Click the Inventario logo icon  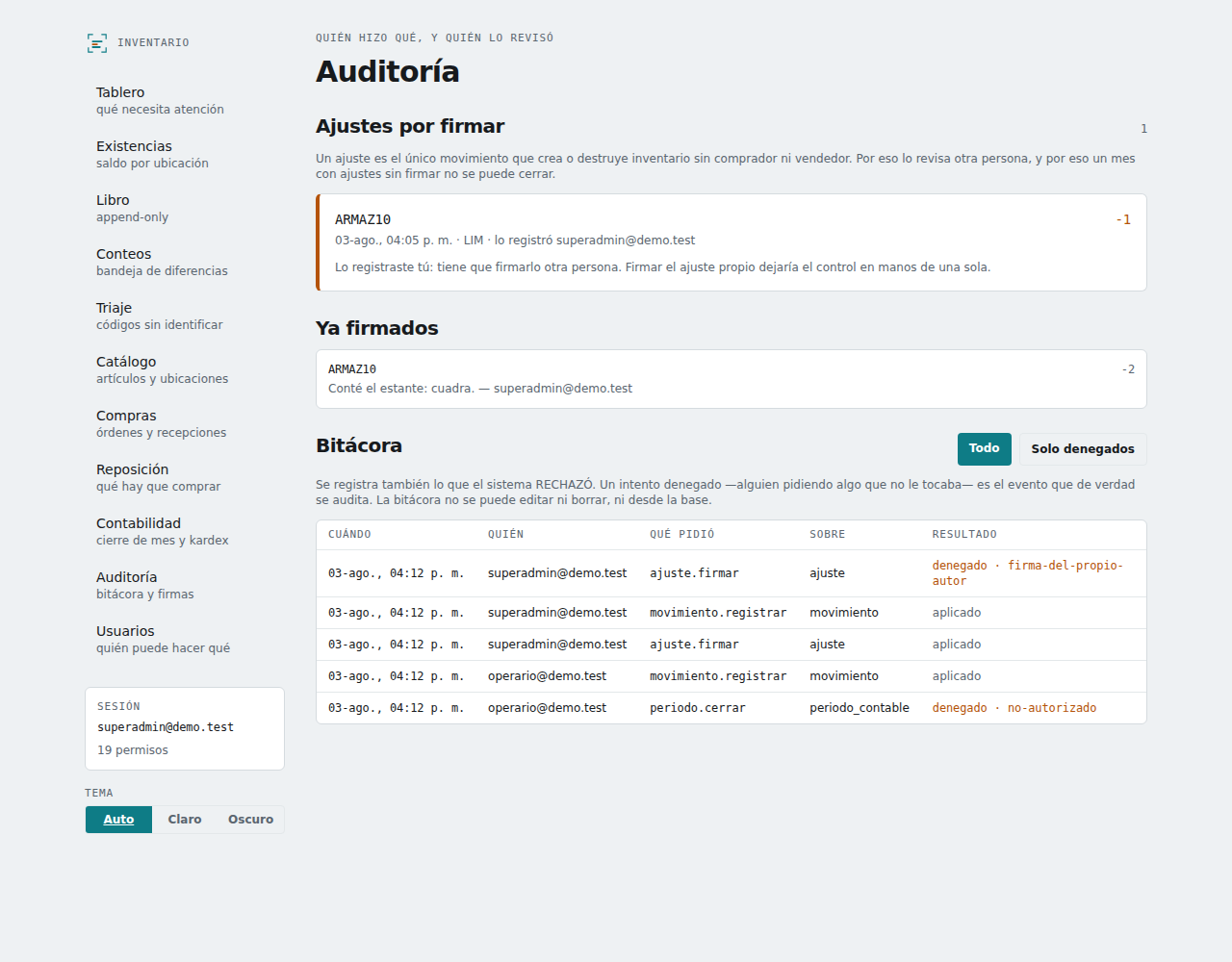click(x=97, y=43)
